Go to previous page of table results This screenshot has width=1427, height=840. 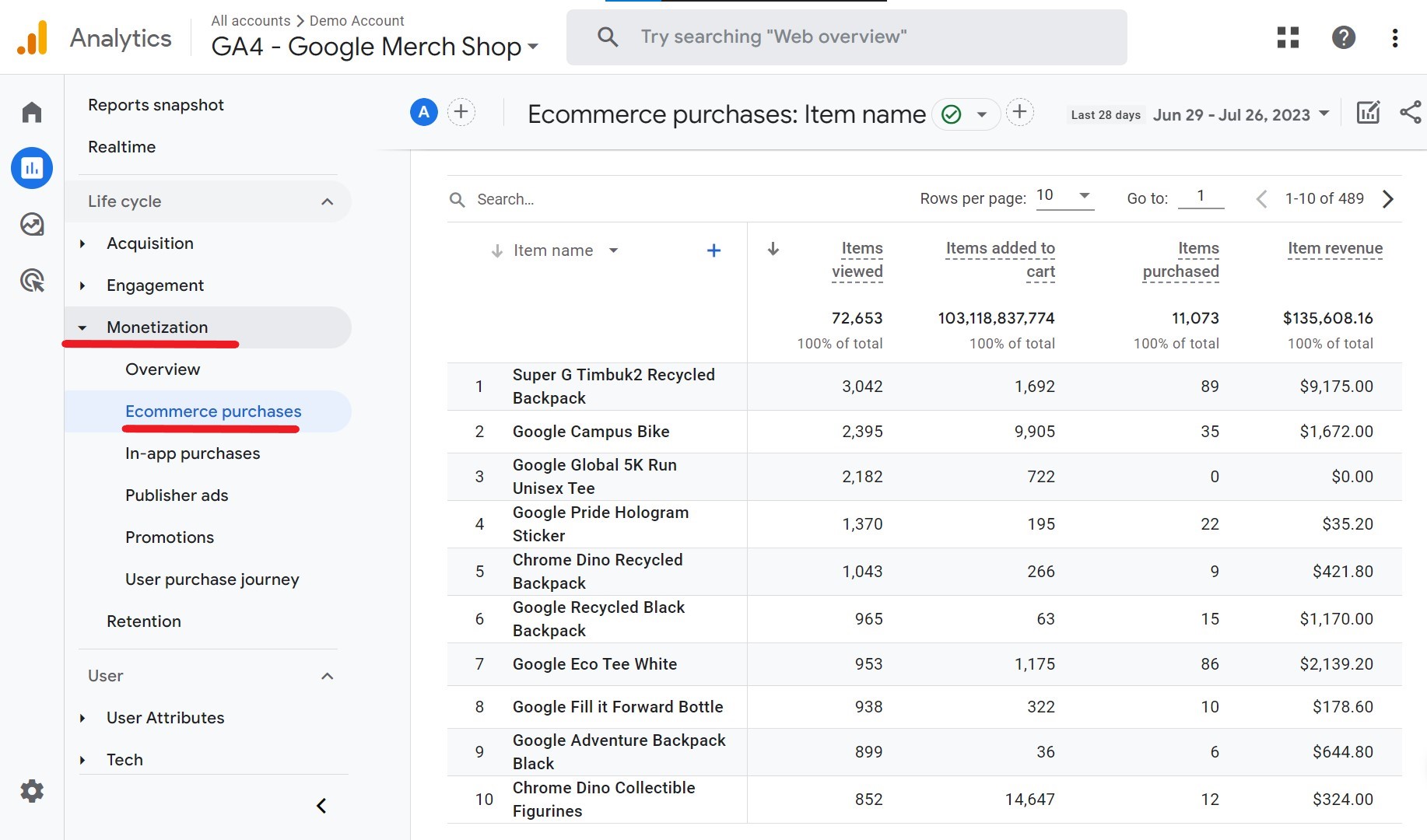(1261, 199)
